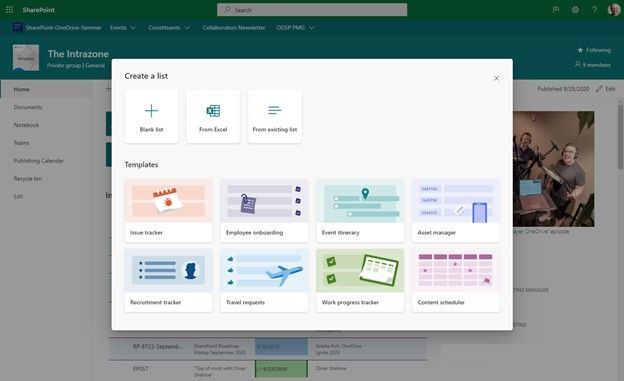The width and height of the screenshot is (624, 381).
Task: Click The Intrazone site logo
Action: click(x=26, y=58)
